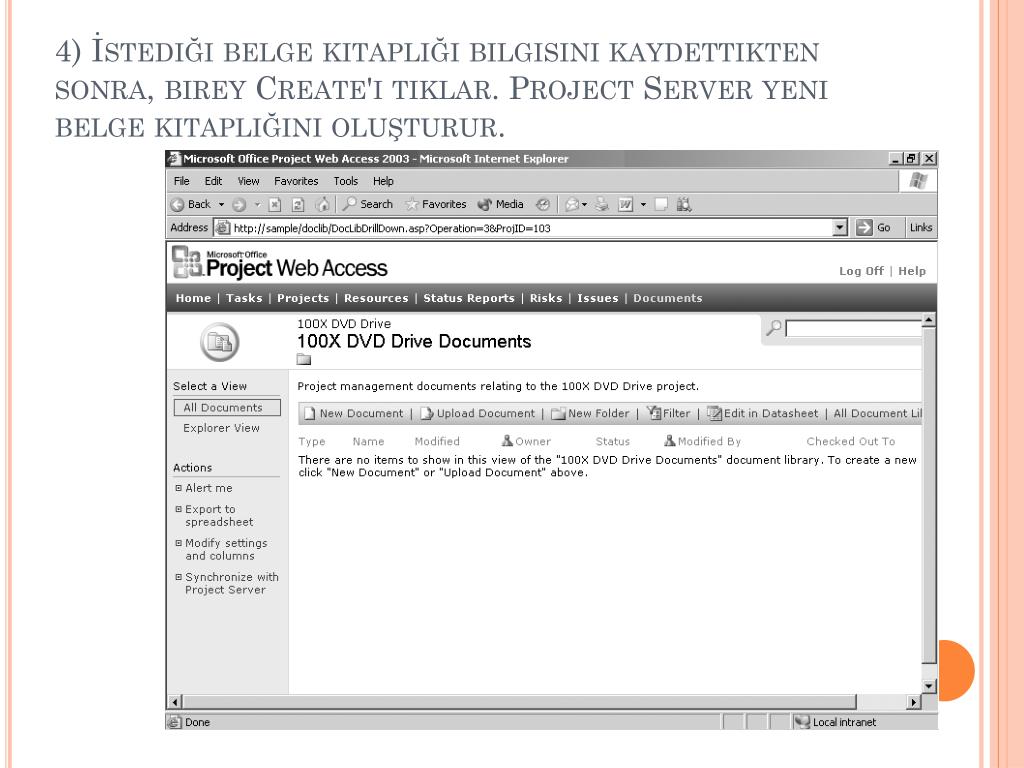Screen dimensions: 1024x768
Task: Click the Edit with Word icon
Action: click(x=626, y=205)
